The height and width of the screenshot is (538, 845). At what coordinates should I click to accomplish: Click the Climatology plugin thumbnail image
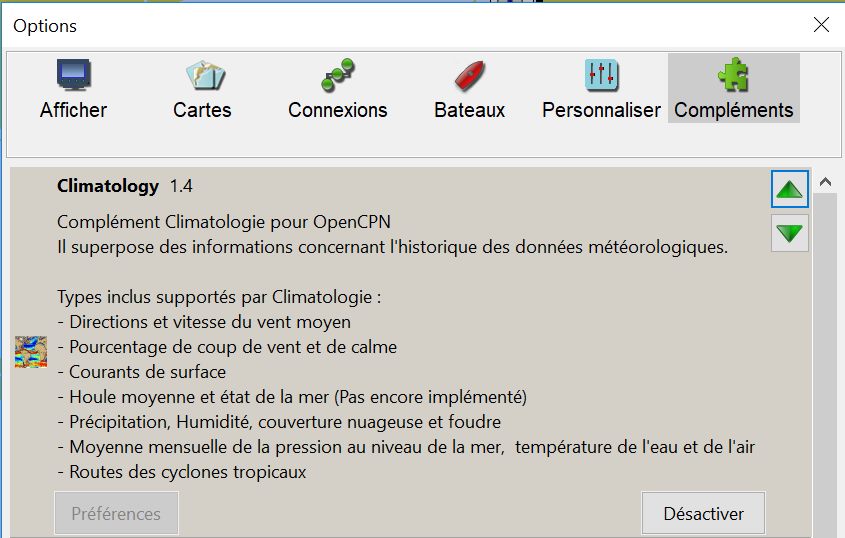click(31, 351)
